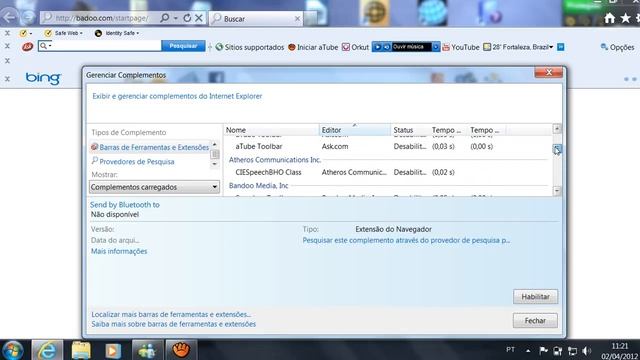Screen dimensions: 640x360
Task: Click the bing logo
Action: 43,78
